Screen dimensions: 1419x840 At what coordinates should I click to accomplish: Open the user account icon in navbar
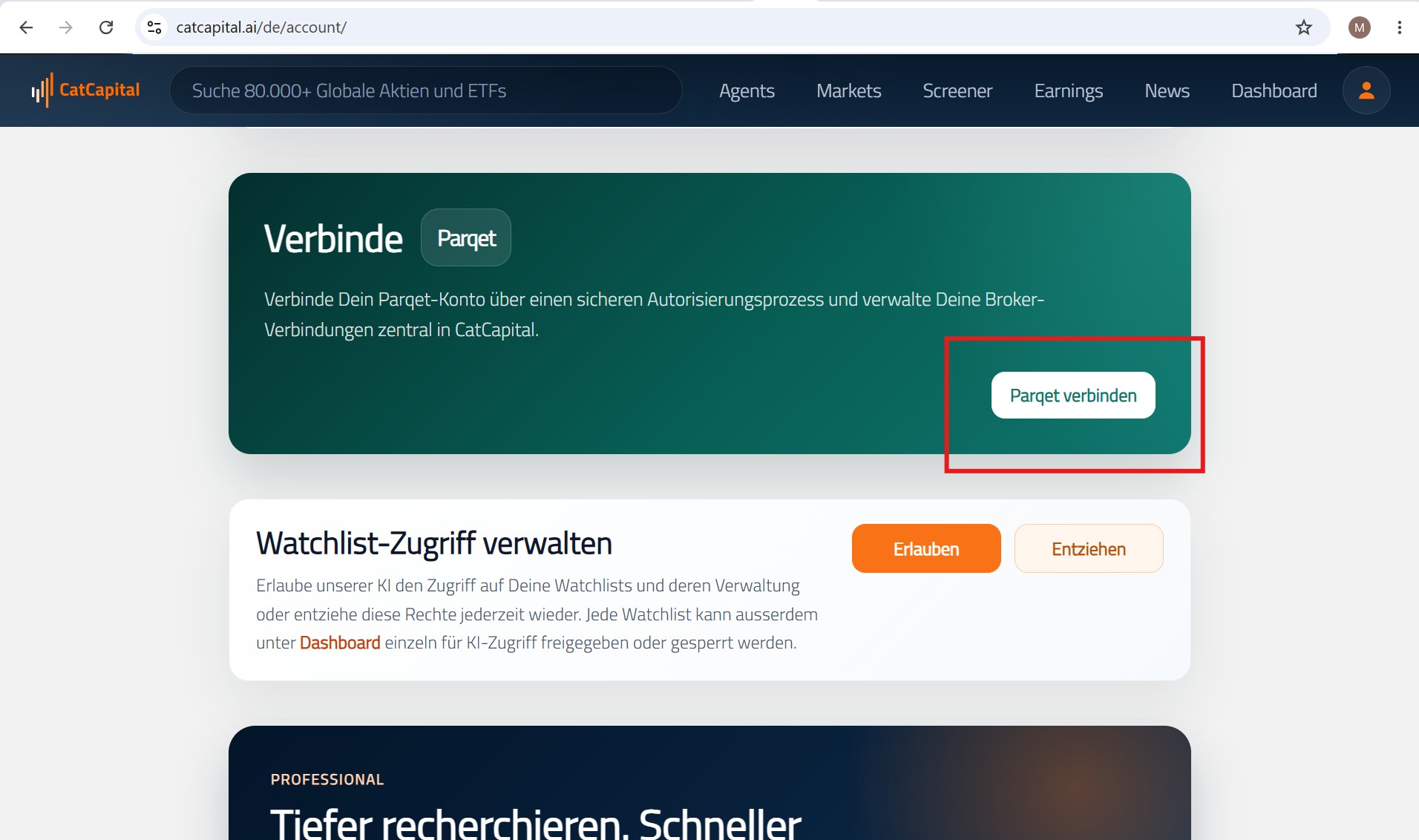[1366, 91]
